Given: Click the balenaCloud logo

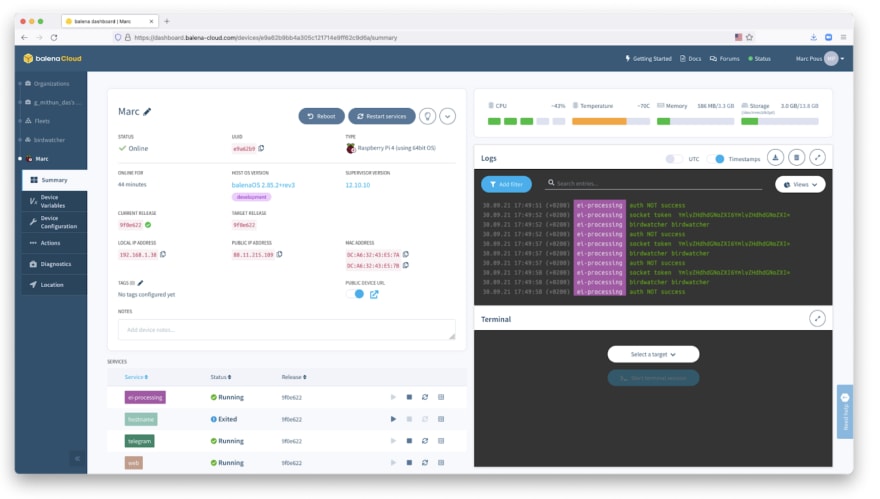Looking at the screenshot, I should (x=52, y=58).
